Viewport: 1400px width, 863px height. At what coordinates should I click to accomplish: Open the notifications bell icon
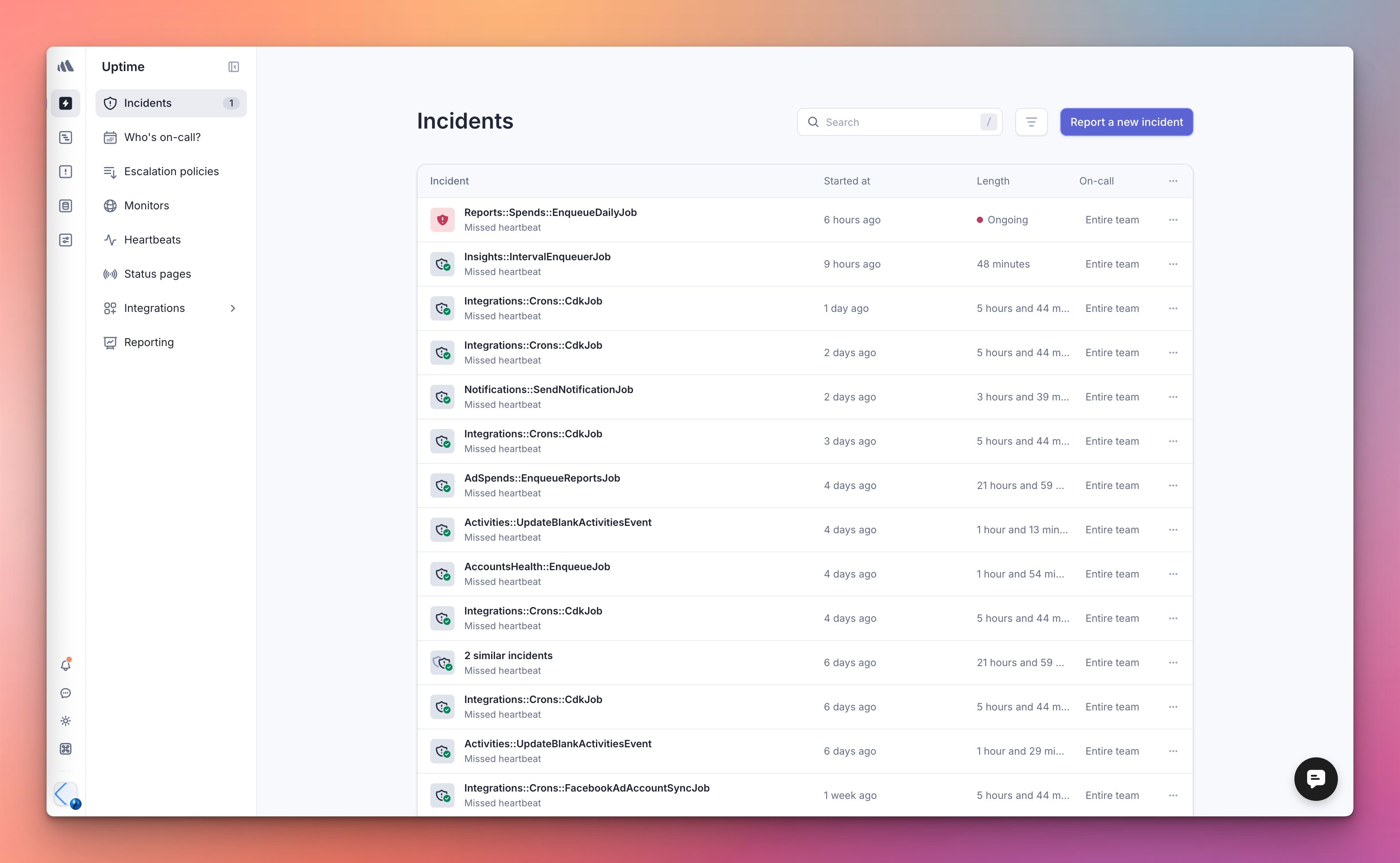tap(66, 665)
